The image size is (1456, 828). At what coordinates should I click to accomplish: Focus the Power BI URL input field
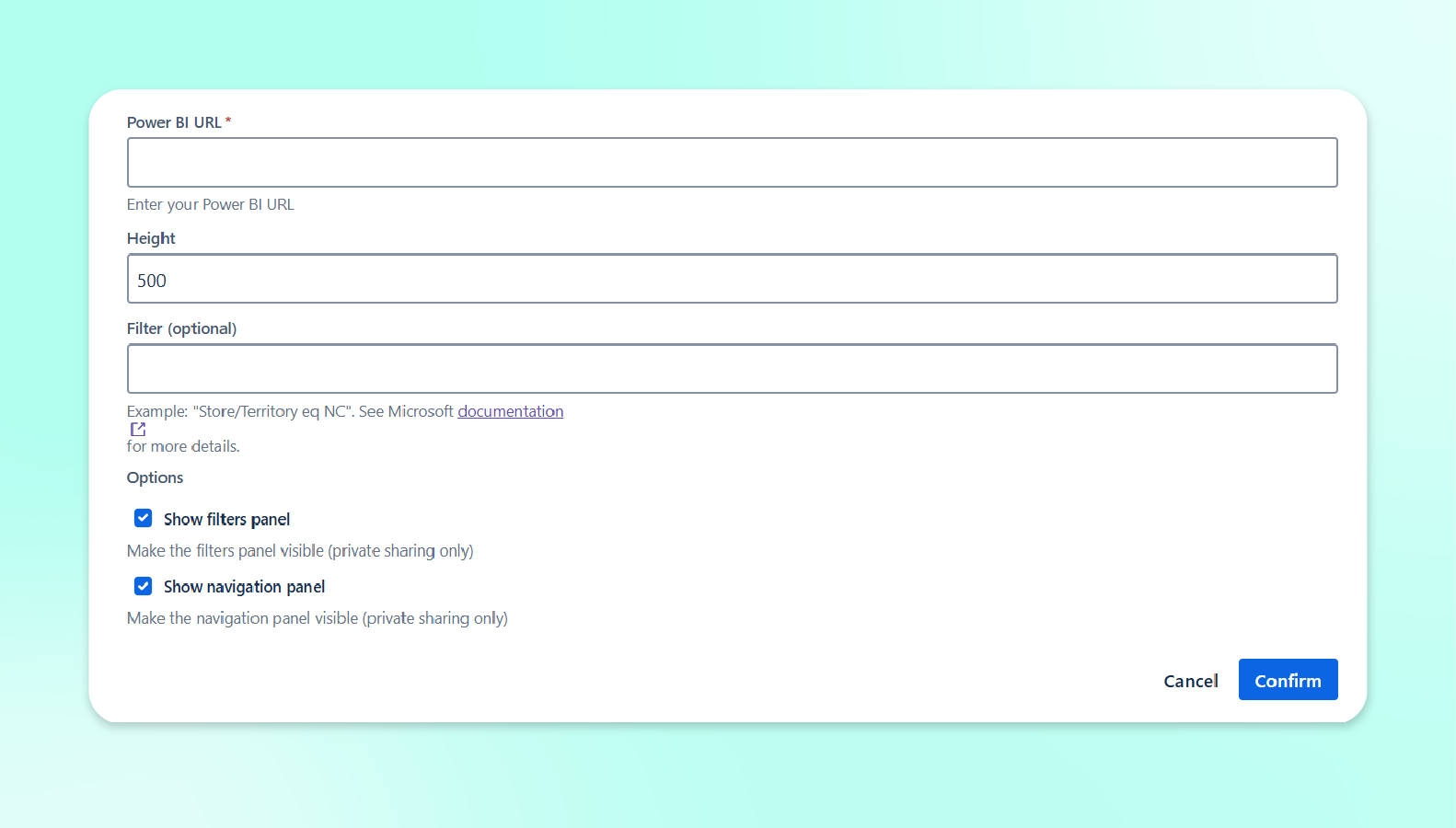pos(733,163)
